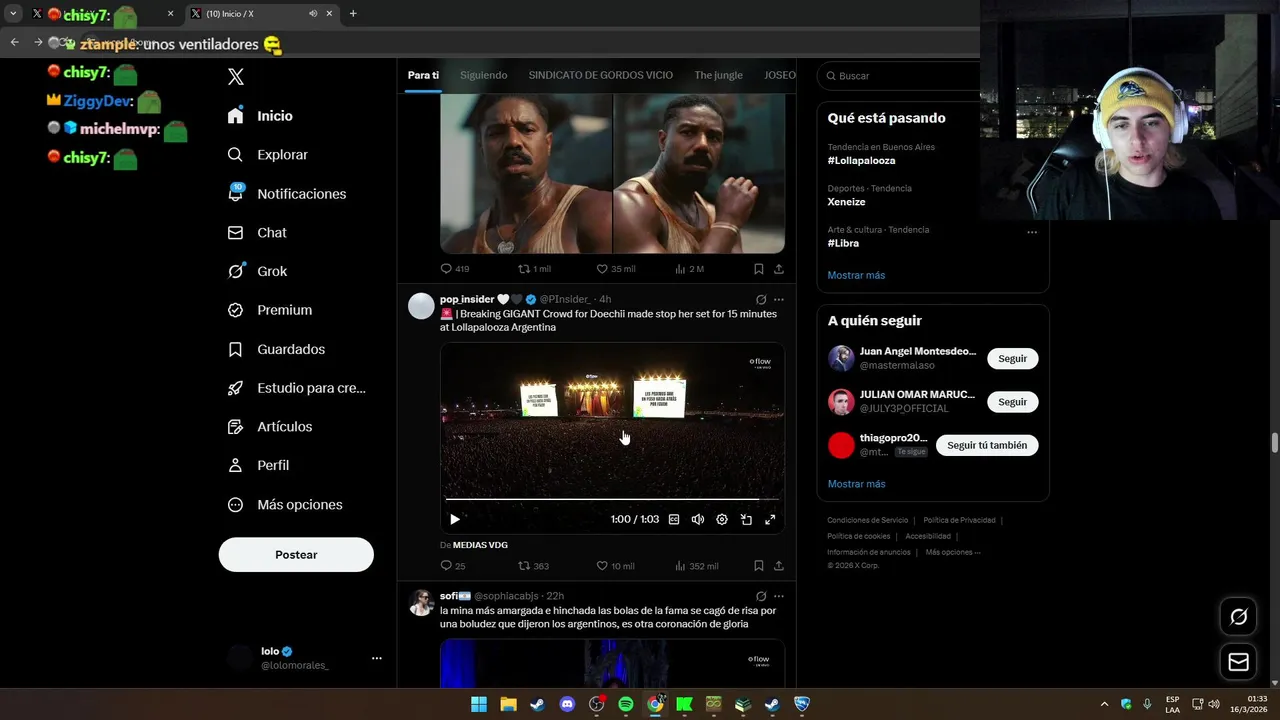Share the pop_insider post

coord(779,566)
